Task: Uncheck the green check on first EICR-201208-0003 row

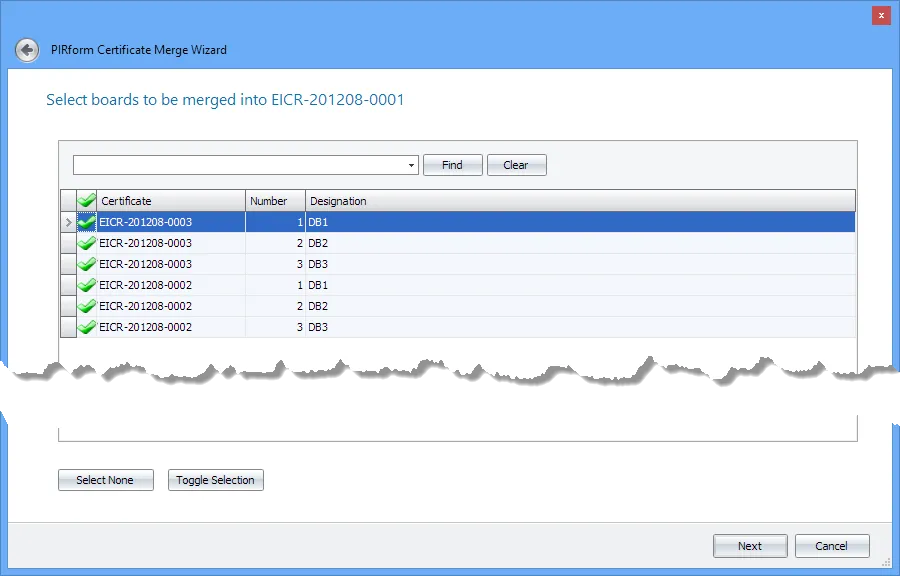Action: [86, 222]
